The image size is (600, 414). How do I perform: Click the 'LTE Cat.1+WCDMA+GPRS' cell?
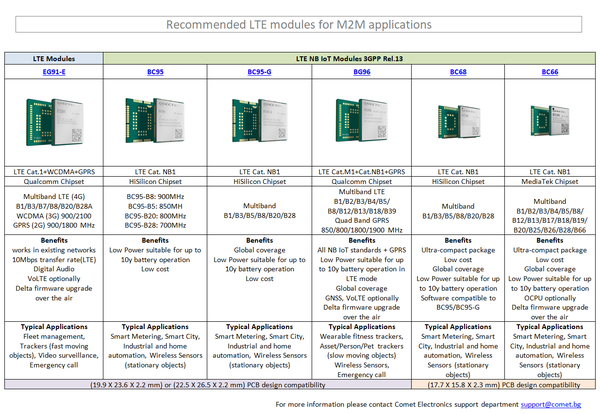tap(54, 172)
